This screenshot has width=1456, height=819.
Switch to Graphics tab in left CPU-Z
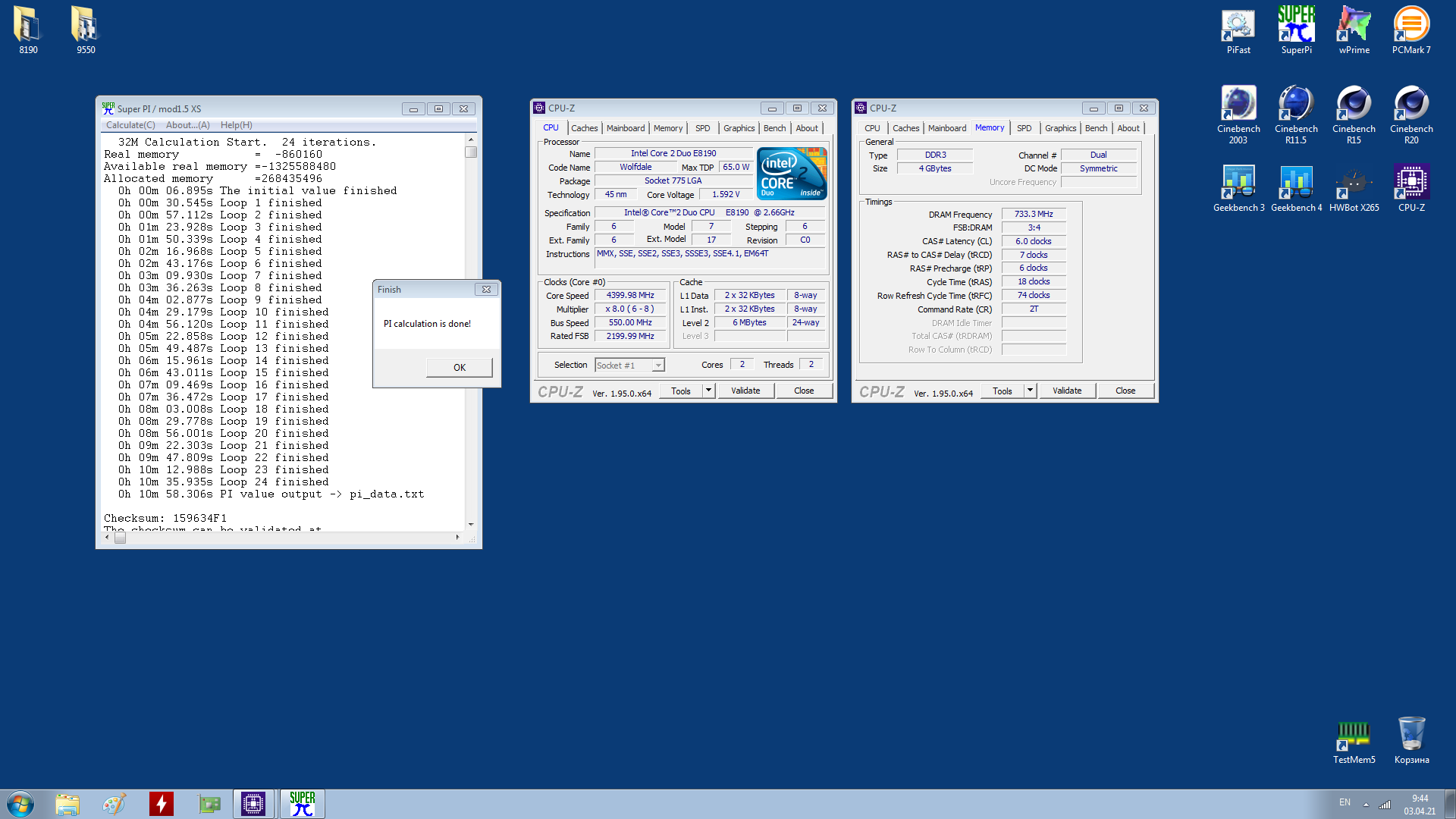click(739, 128)
